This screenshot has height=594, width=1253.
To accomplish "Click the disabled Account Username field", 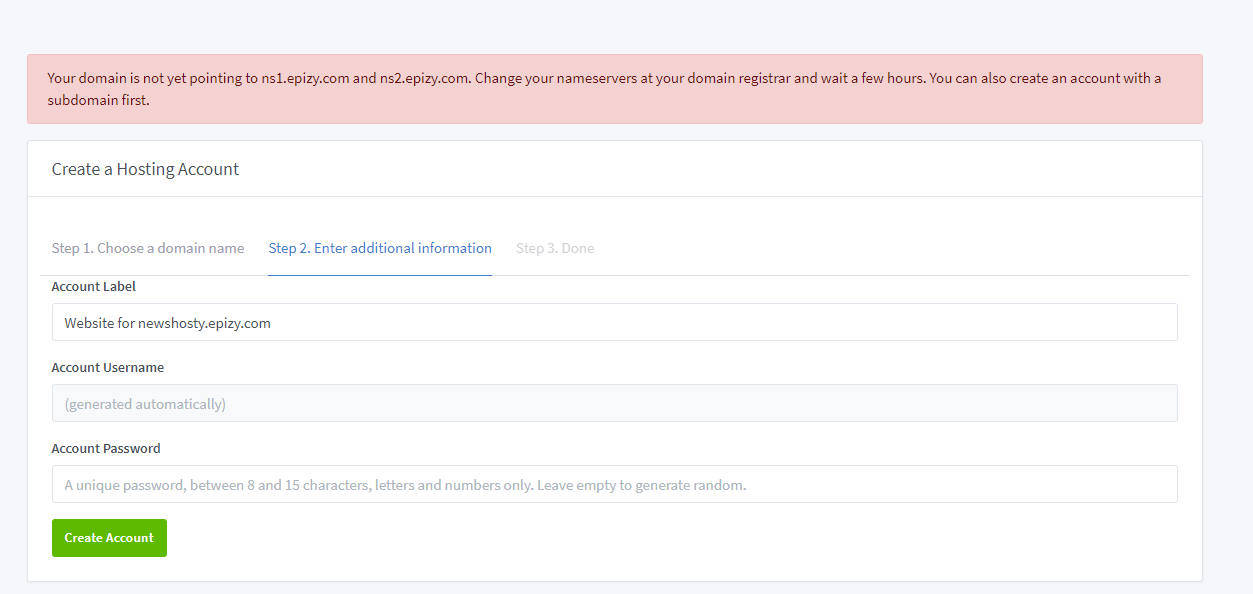I will click(x=614, y=404).
